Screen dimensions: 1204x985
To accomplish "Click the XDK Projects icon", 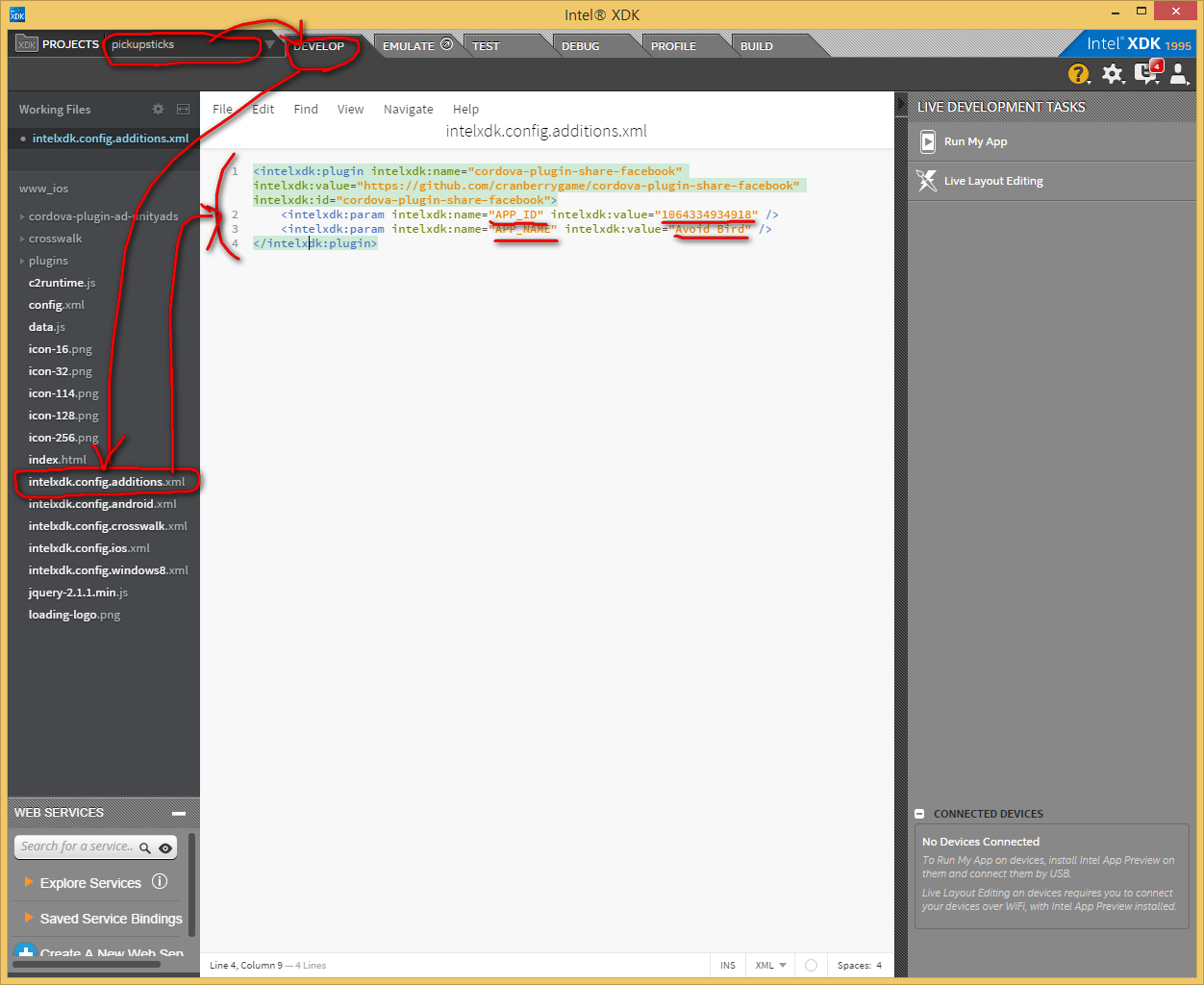I will pyautogui.click(x=27, y=44).
